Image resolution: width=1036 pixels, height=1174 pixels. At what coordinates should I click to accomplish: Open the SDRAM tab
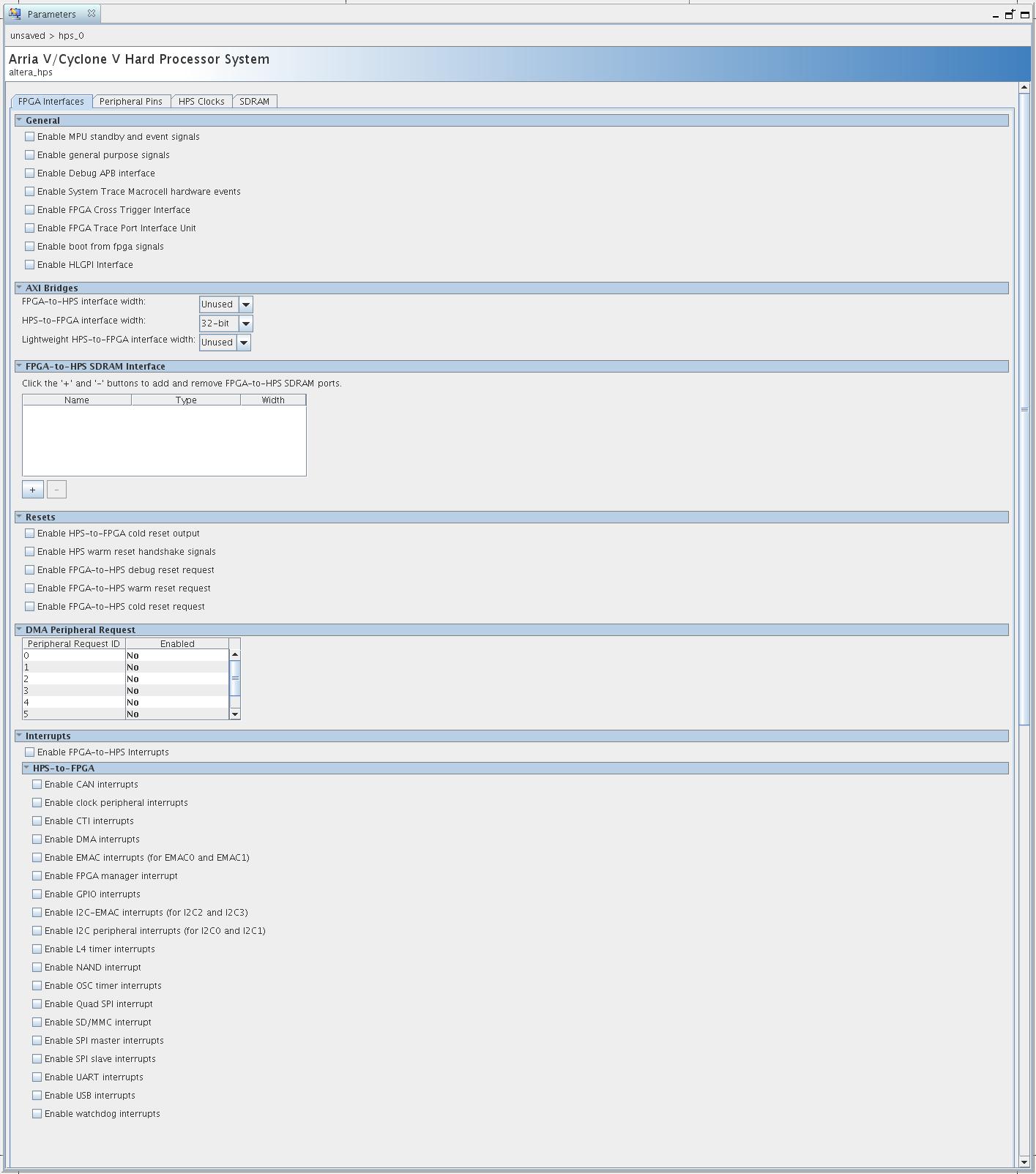pyautogui.click(x=255, y=102)
